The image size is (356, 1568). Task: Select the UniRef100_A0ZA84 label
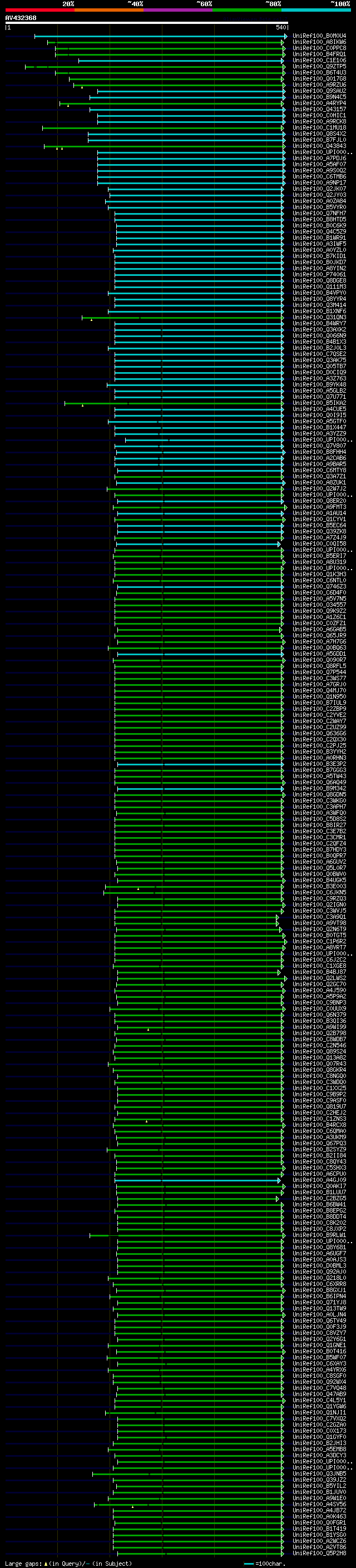(x=319, y=201)
